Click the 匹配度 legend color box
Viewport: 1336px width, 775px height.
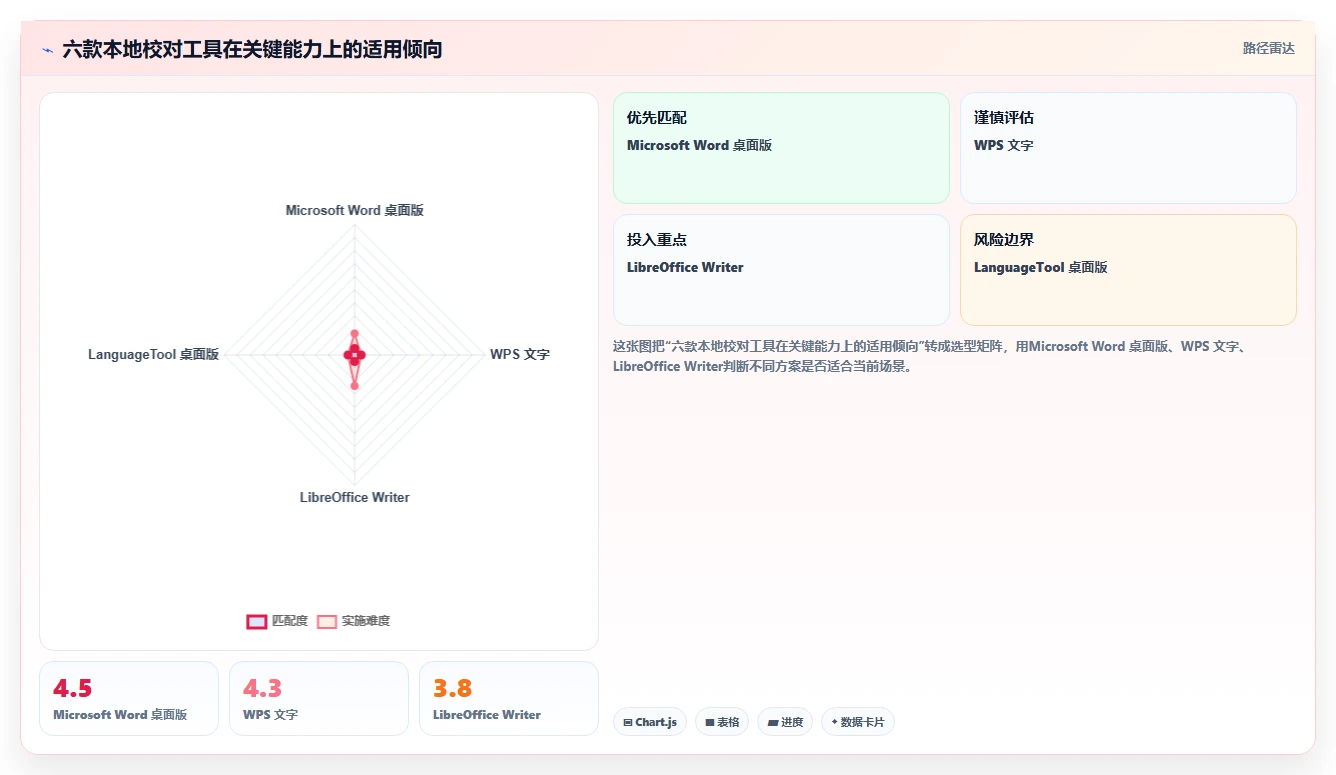pyautogui.click(x=257, y=621)
